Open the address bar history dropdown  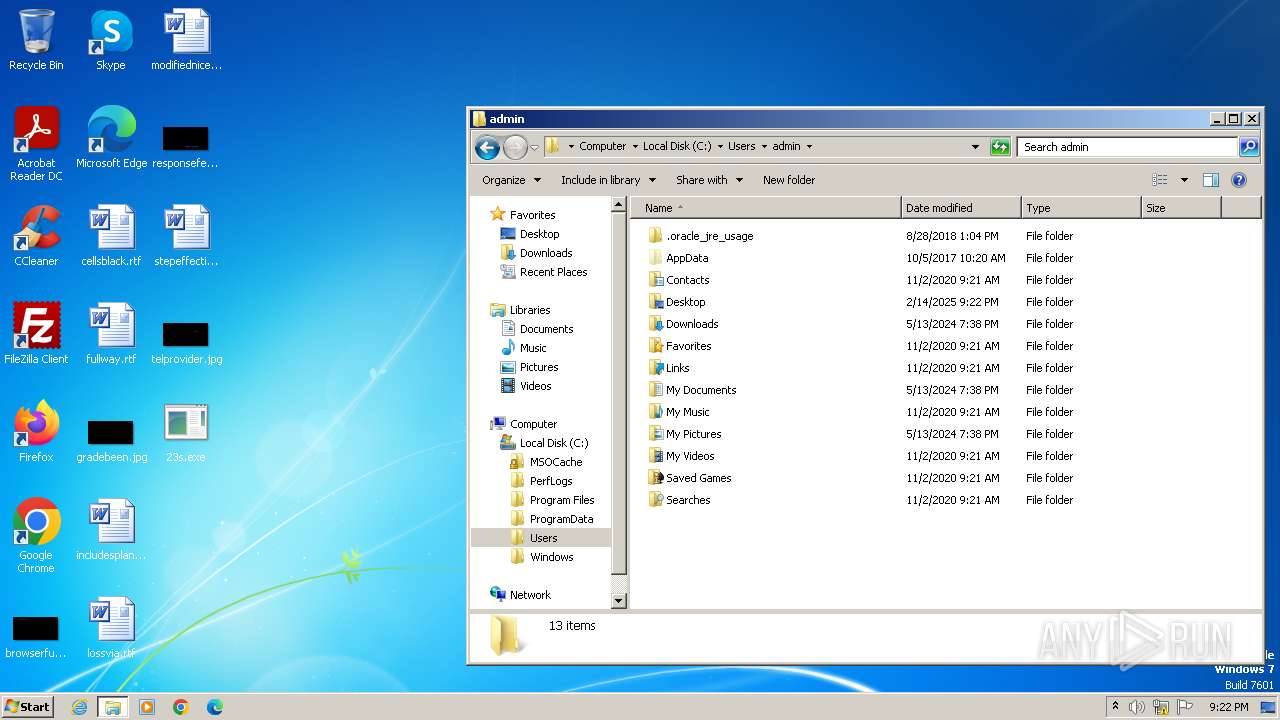pos(975,147)
